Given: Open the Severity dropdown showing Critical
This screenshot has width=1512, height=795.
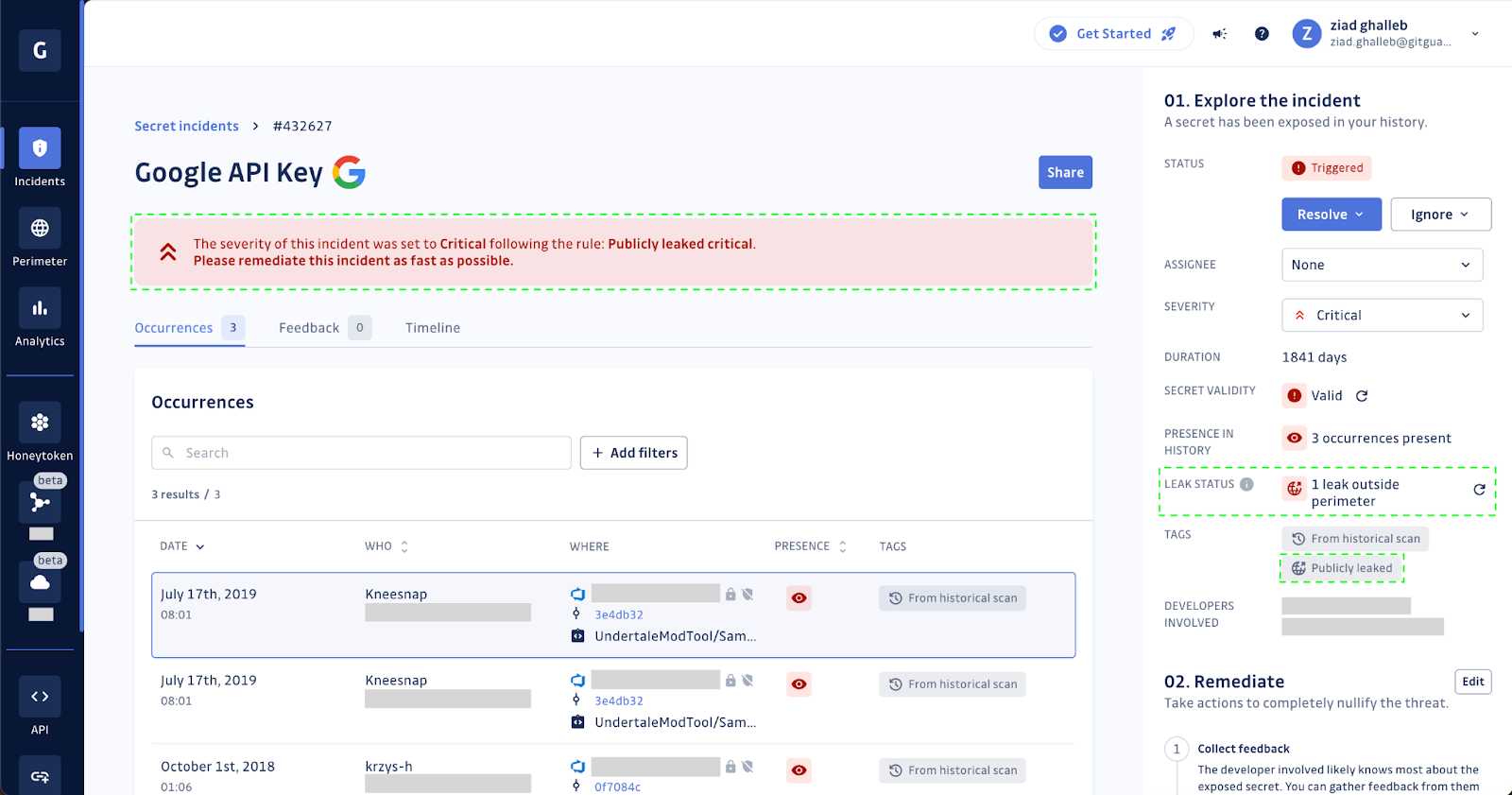Looking at the screenshot, I should (1383, 316).
